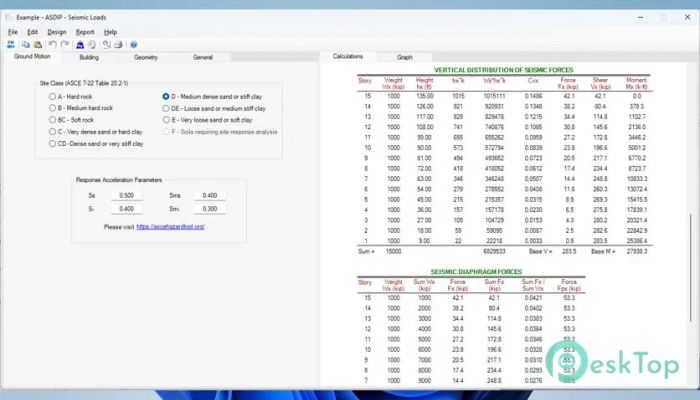Select C - Very dense sand or hard clay
This screenshot has height=400, width=700.
pyautogui.click(x=53, y=131)
